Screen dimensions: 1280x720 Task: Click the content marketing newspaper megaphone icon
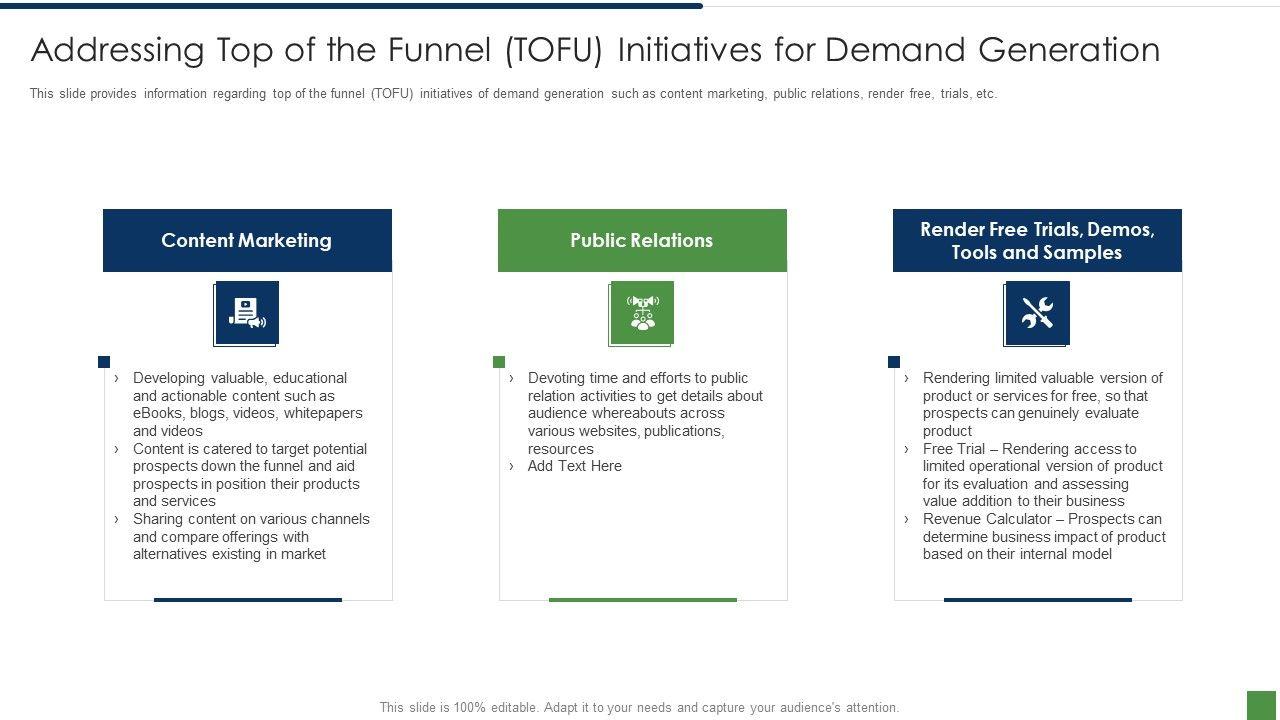(246, 313)
